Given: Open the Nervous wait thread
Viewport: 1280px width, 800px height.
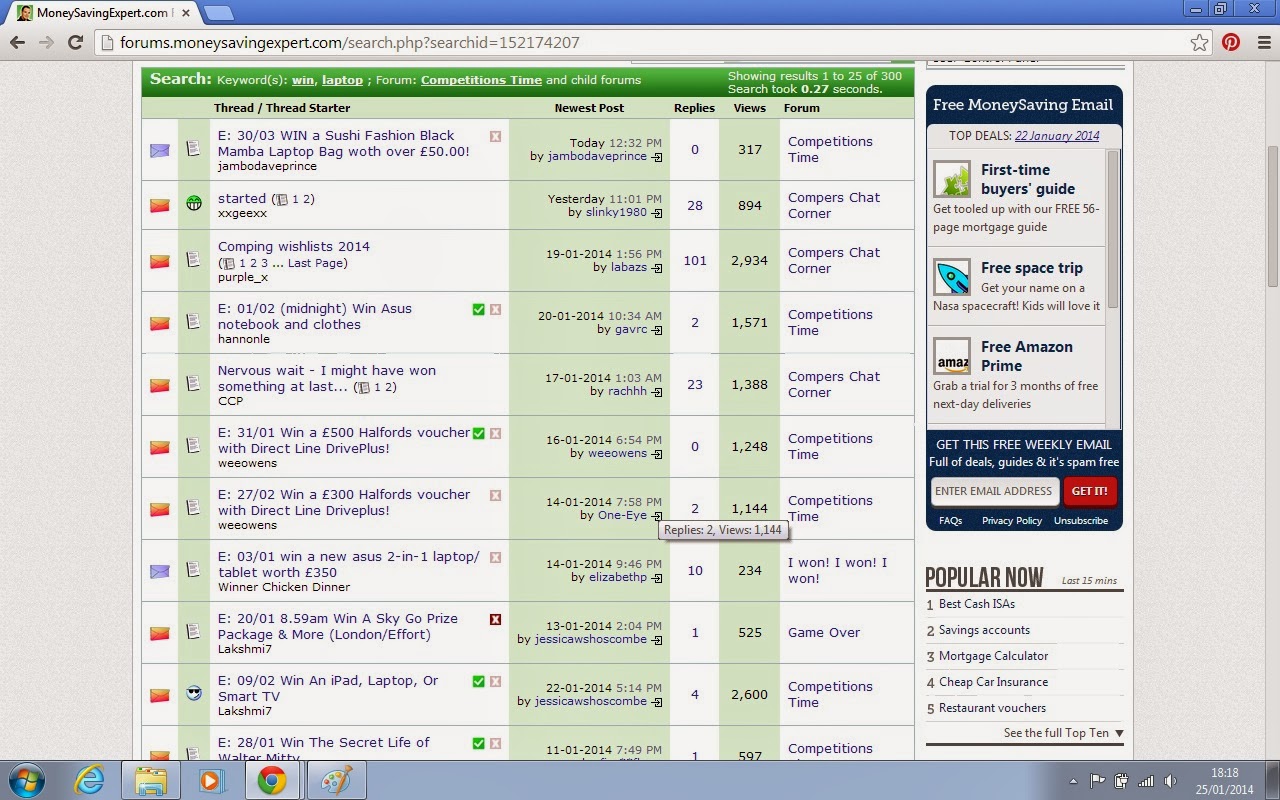Looking at the screenshot, I should (327, 379).
